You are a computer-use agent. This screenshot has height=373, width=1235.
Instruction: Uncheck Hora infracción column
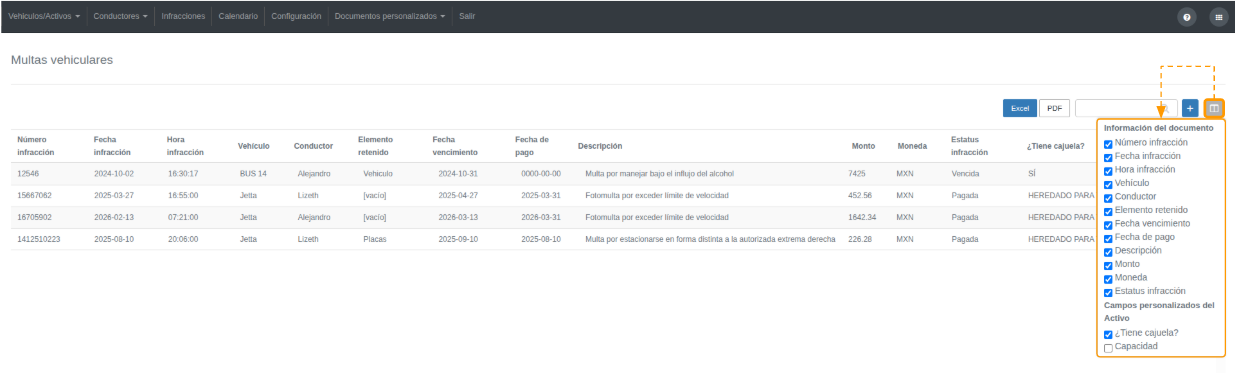(x=1108, y=171)
